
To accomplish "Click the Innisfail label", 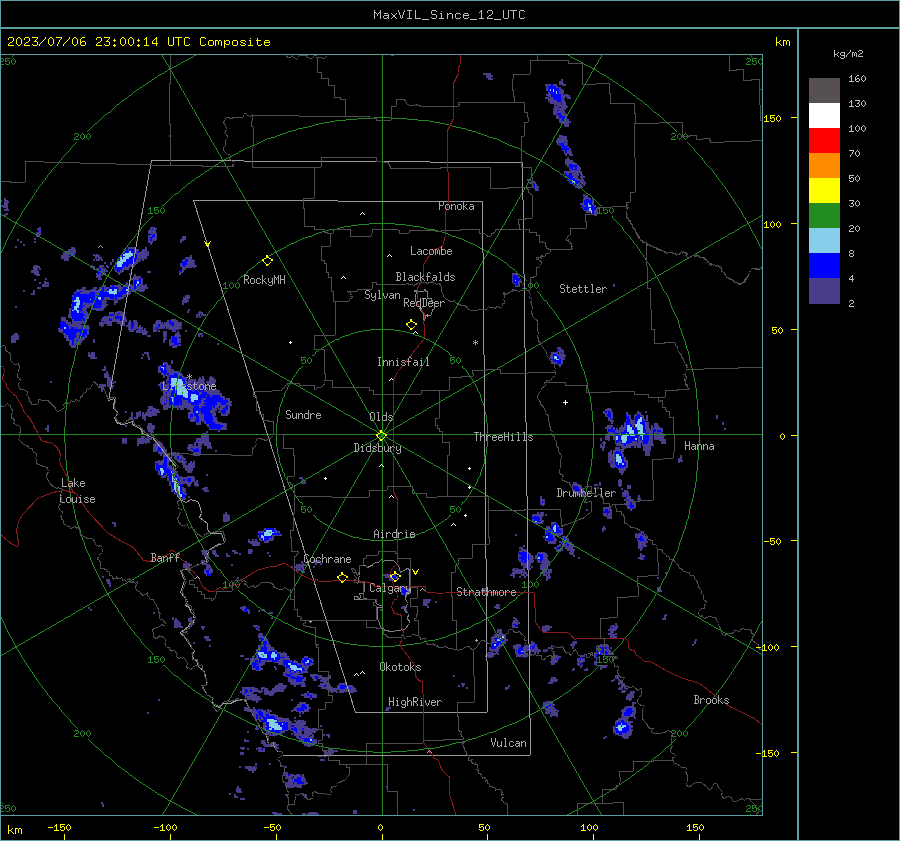I will (x=403, y=362).
